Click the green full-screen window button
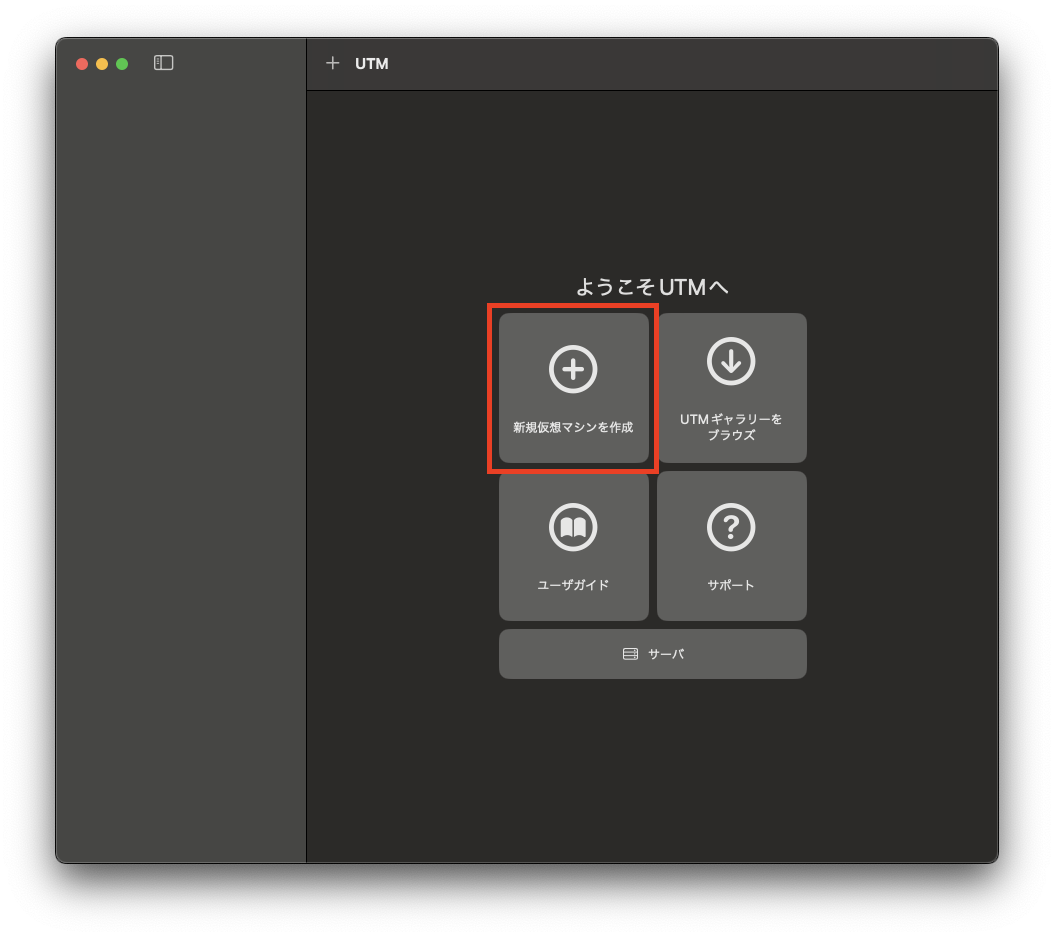1054x937 pixels. point(122,64)
